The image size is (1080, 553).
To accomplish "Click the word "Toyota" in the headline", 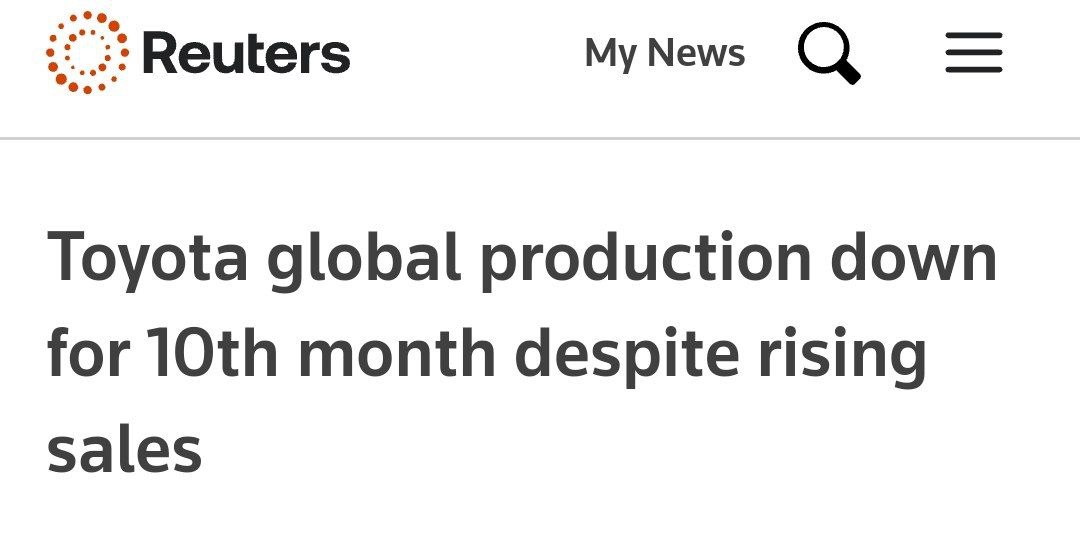I will pos(147,258).
